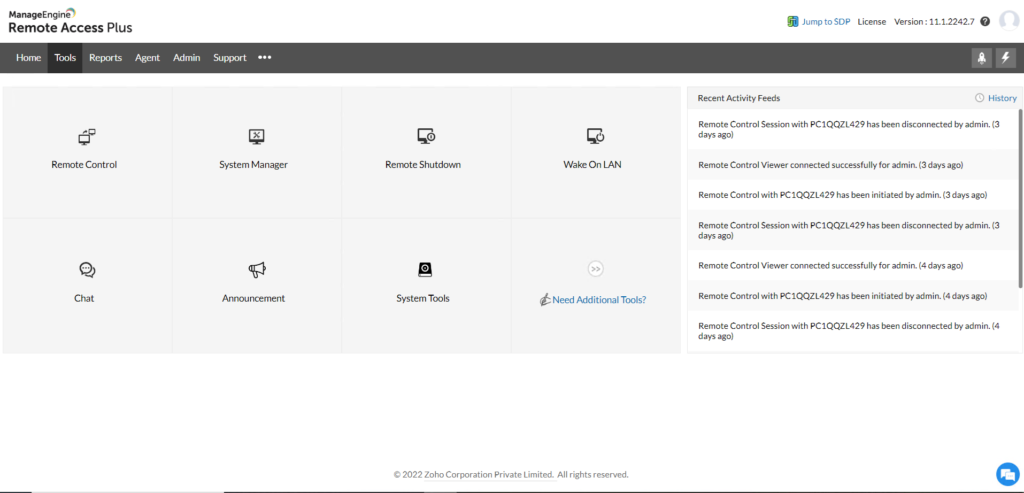Image resolution: width=1024 pixels, height=493 pixels.
Task: Open the help question mark icon
Action: [985, 22]
